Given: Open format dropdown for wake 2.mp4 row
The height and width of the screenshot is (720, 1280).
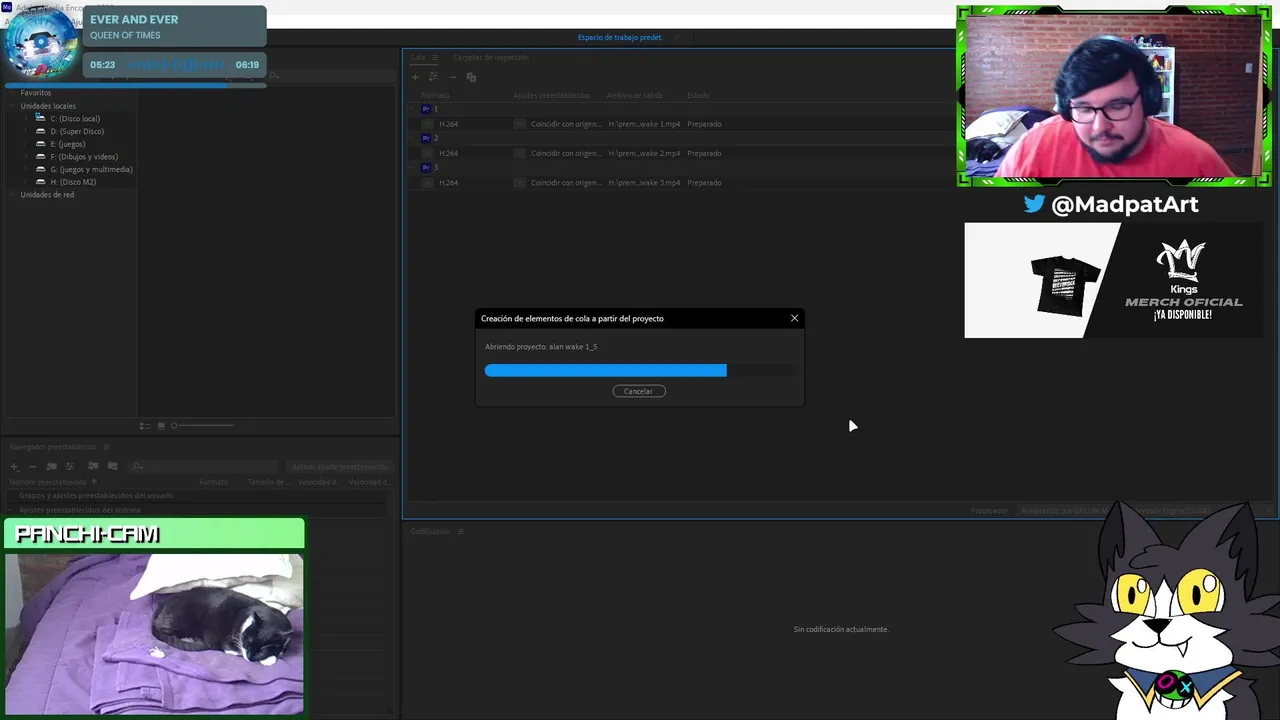Looking at the screenshot, I should tap(428, 153).
